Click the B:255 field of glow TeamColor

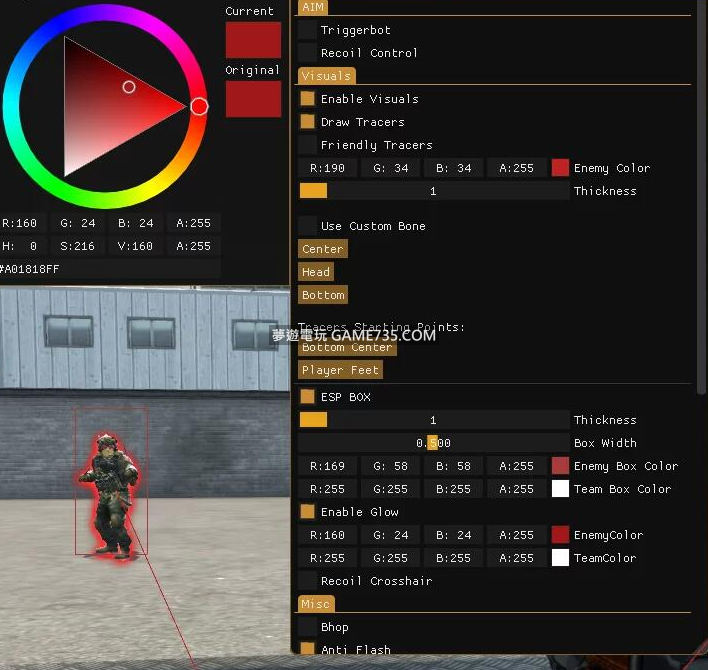[454, 558]
